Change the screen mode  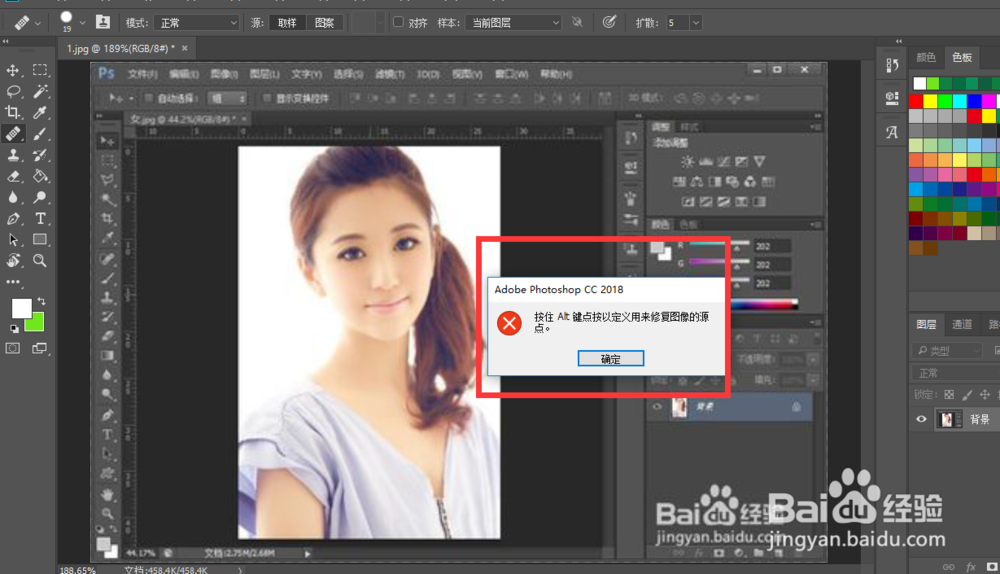(x=40, y=348)
